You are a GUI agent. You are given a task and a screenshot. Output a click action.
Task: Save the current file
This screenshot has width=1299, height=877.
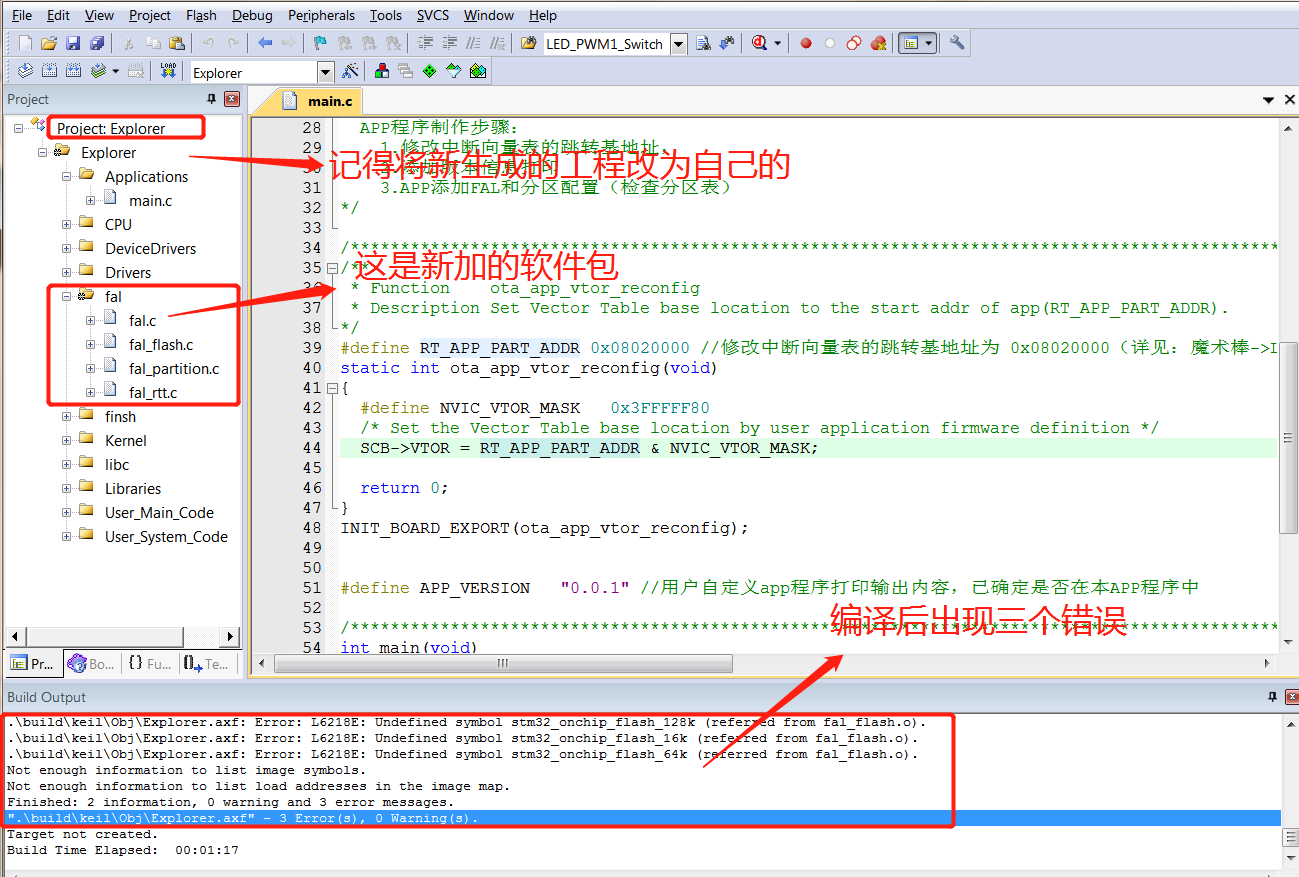click(x=72, y=43)
